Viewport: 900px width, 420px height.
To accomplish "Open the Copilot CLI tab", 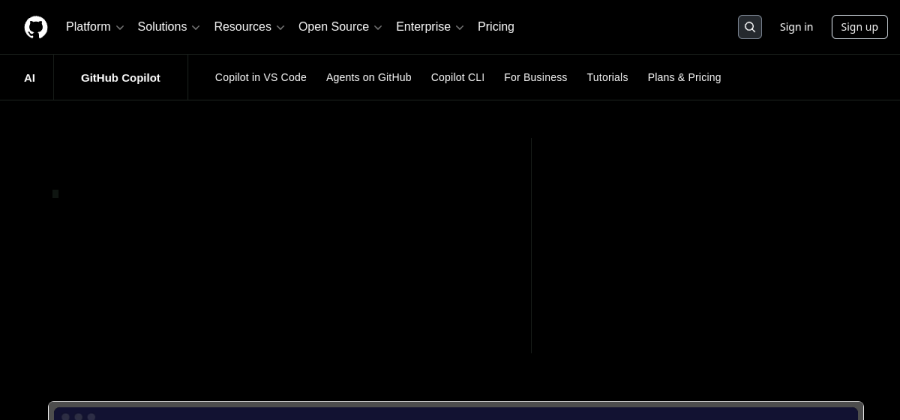I will click(x=457, y=77).
